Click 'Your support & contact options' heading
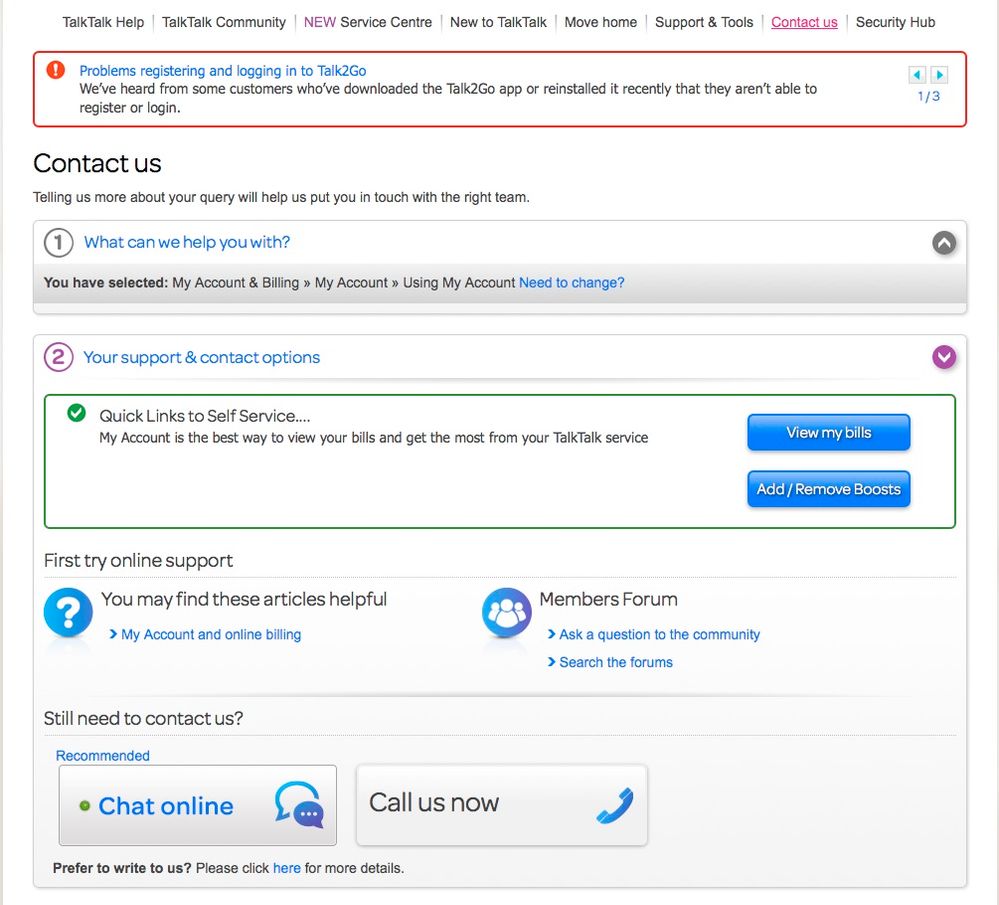999x905 pixels. (201, 358)
